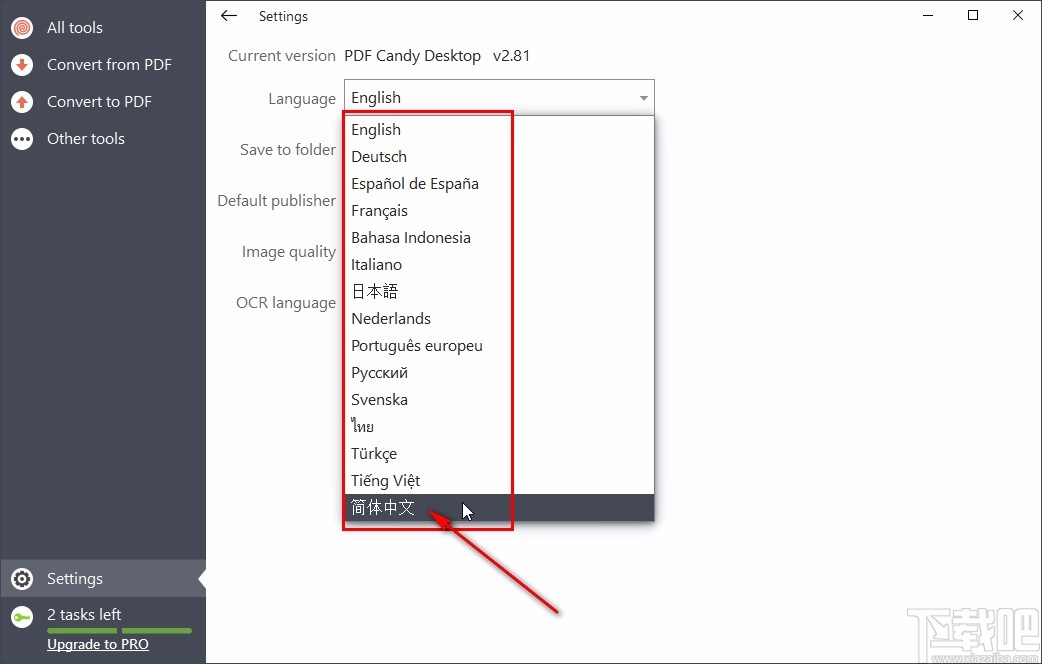
Task: Open Other tools section
Action: click(103, 139)
